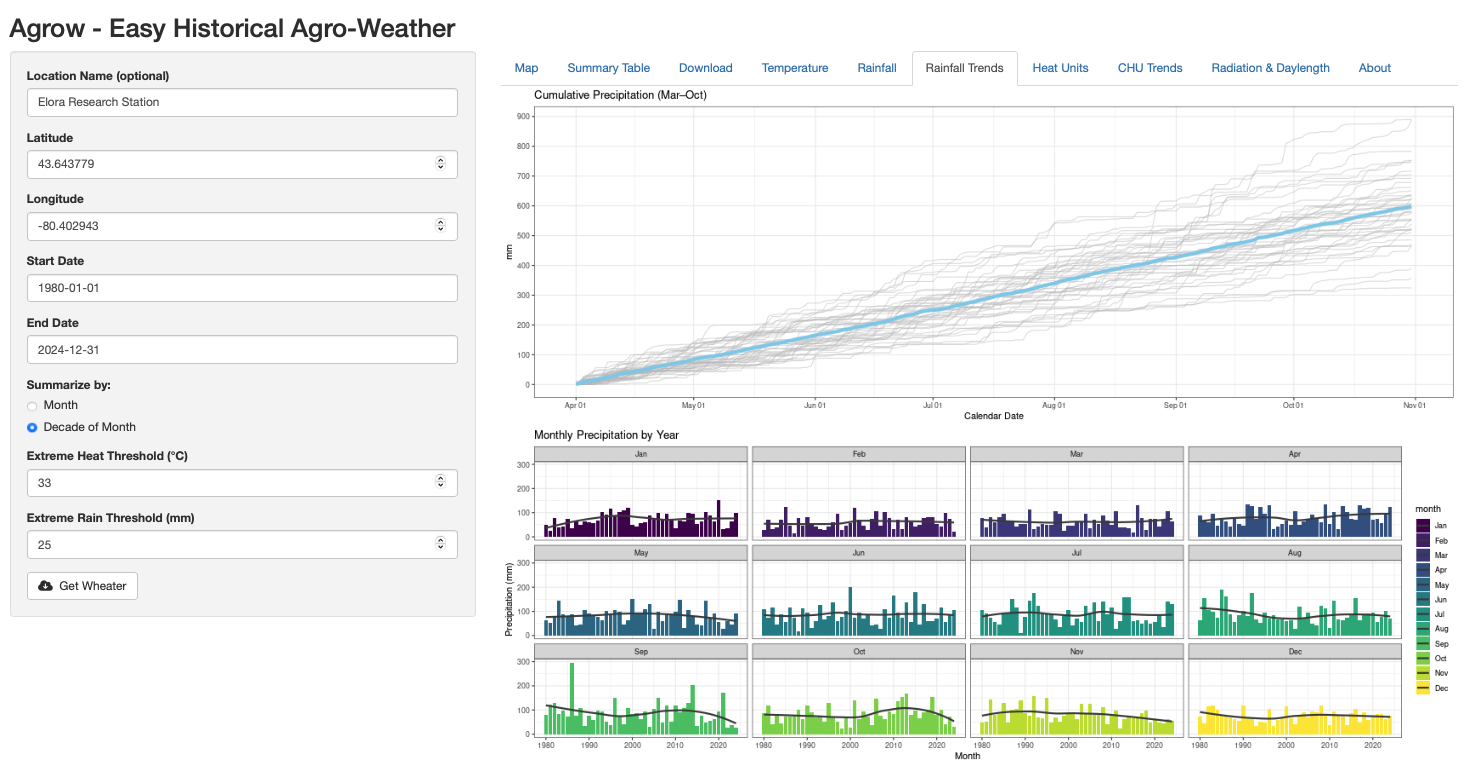The height and width of the screenshot is (774, 1469).
Task: Click the Extreme Rain Threshold stepper arrows
Action: coord(440,545)
